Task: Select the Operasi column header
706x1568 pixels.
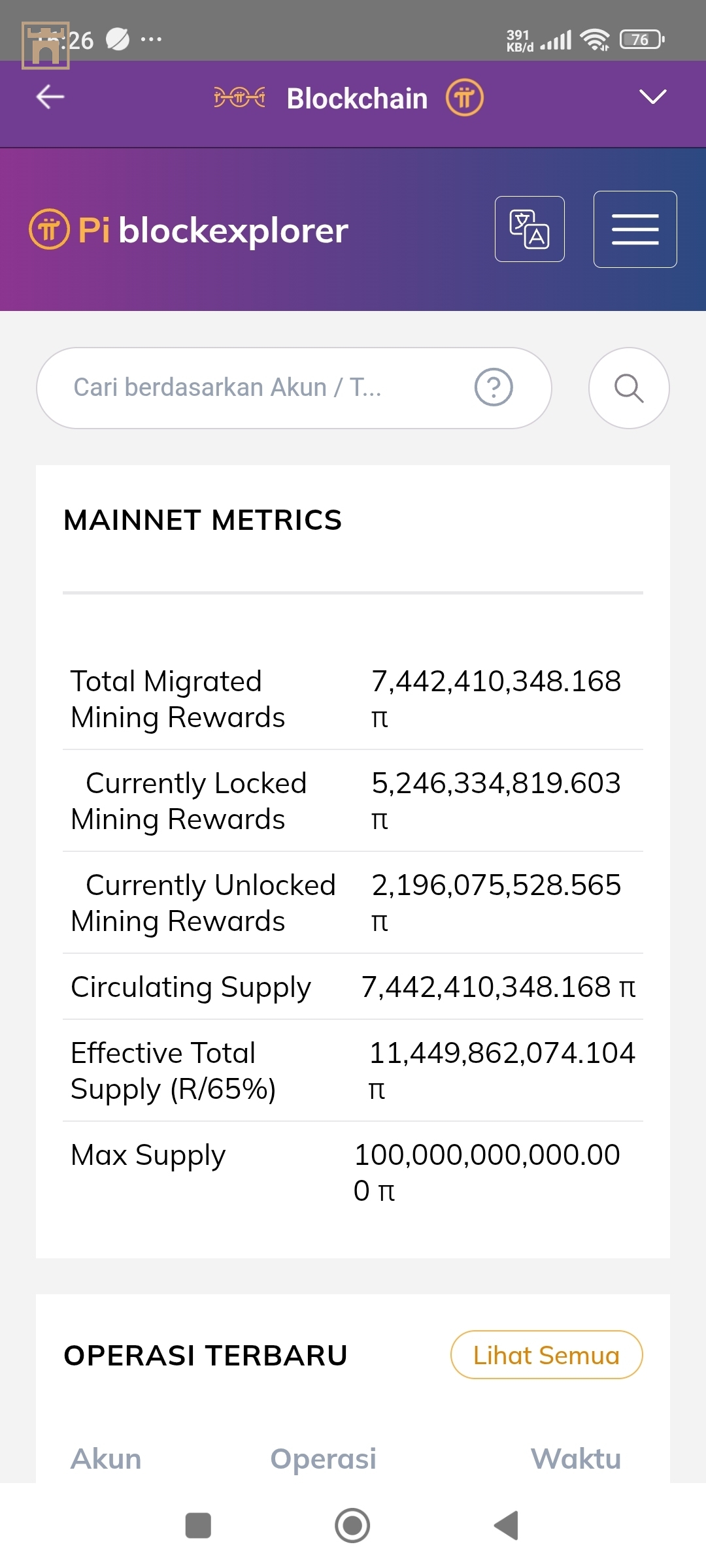Action: (x=324, y=1459)
